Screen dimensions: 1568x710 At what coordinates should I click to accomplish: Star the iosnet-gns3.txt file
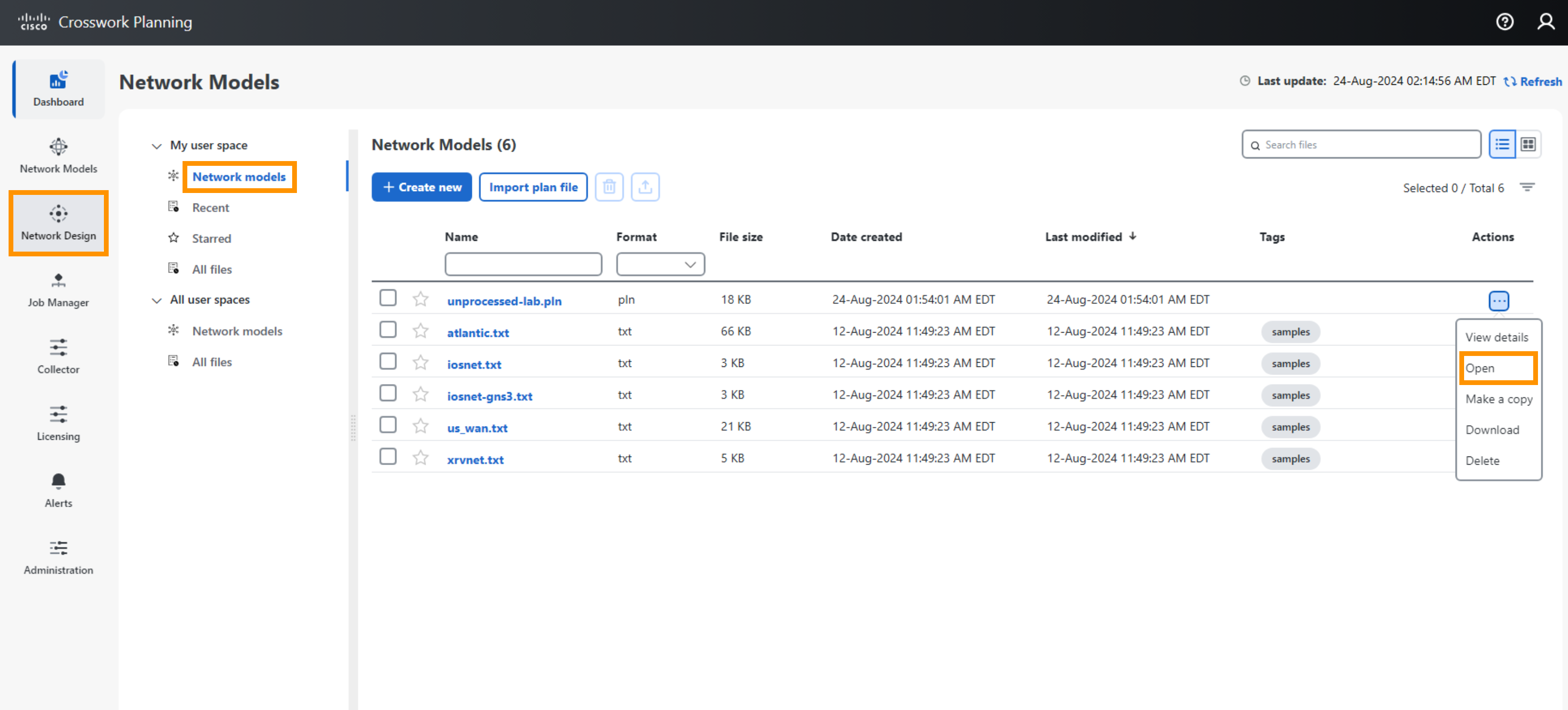click(x=421, y=394)
